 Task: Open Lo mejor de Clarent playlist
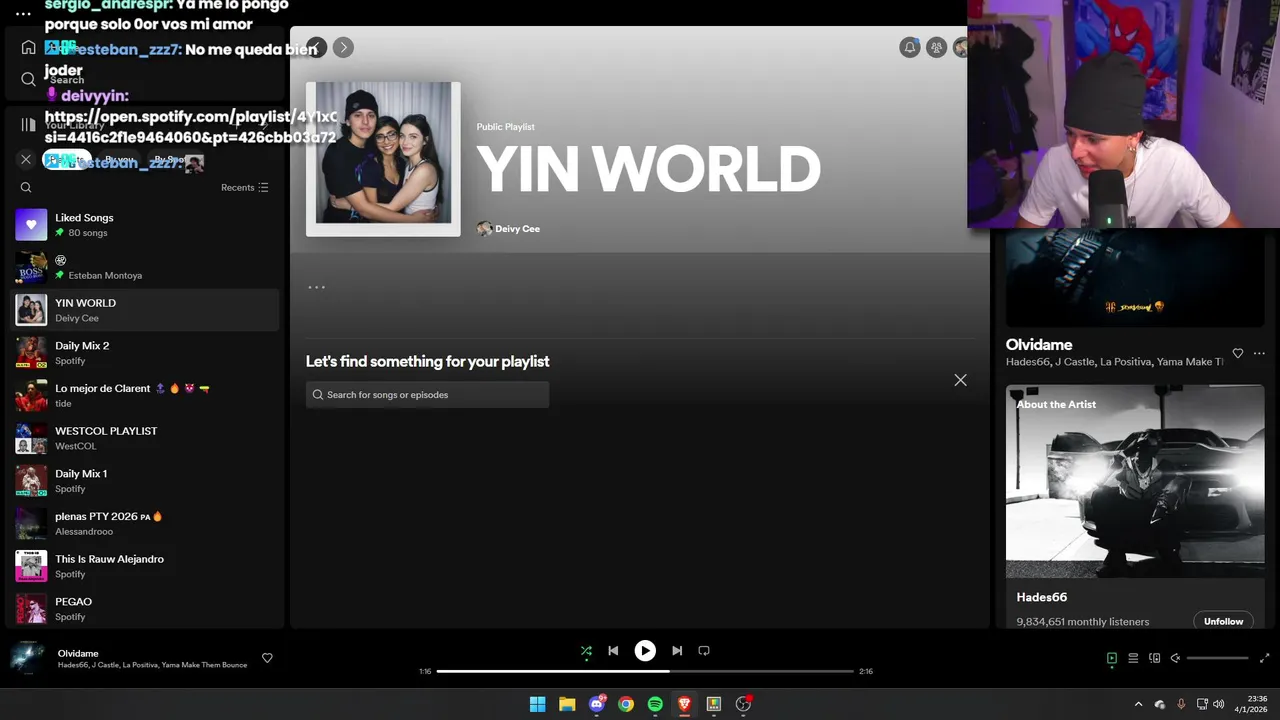coord(145,395)
